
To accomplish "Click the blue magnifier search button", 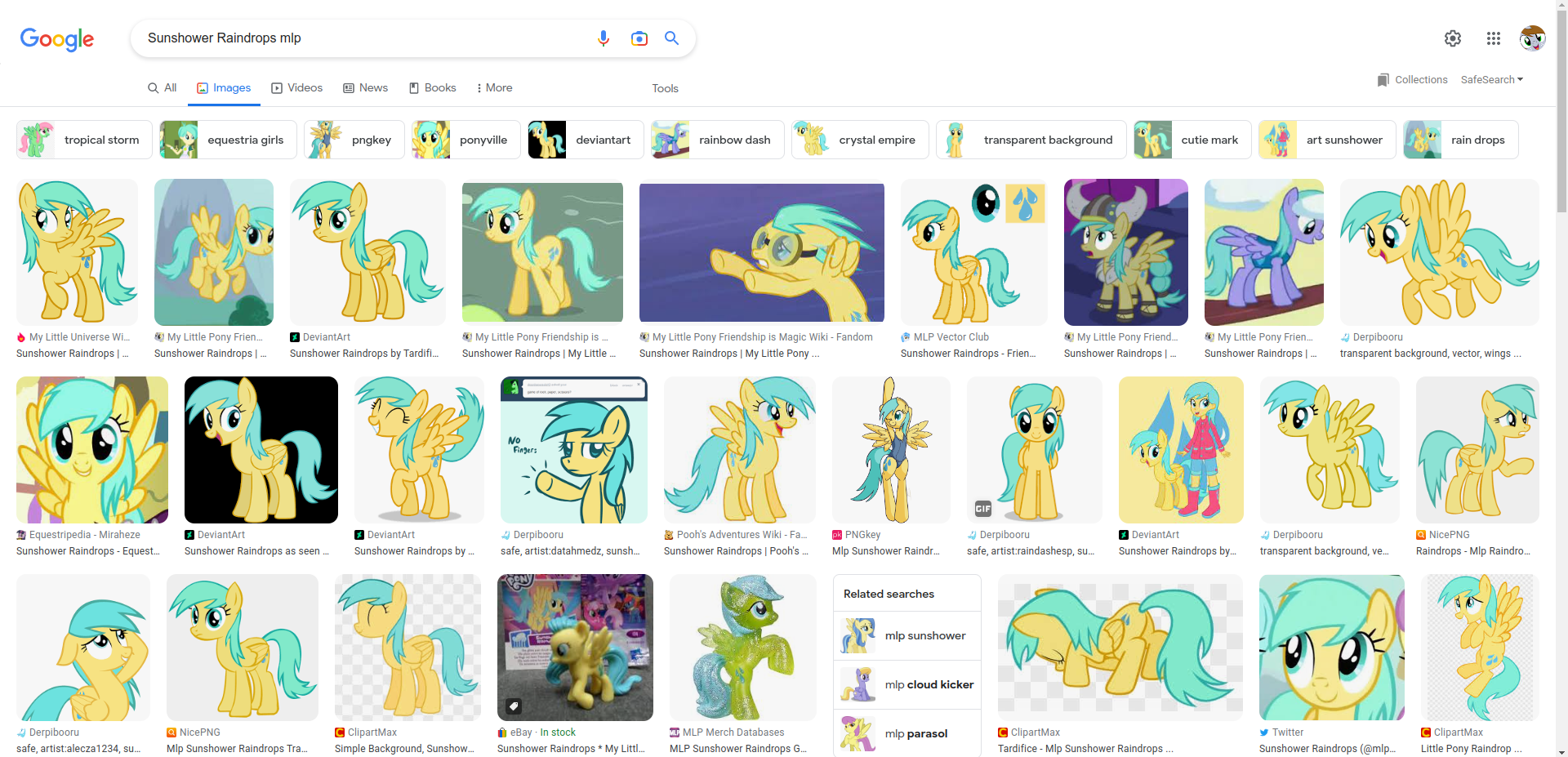I will [x=671, y=38].
